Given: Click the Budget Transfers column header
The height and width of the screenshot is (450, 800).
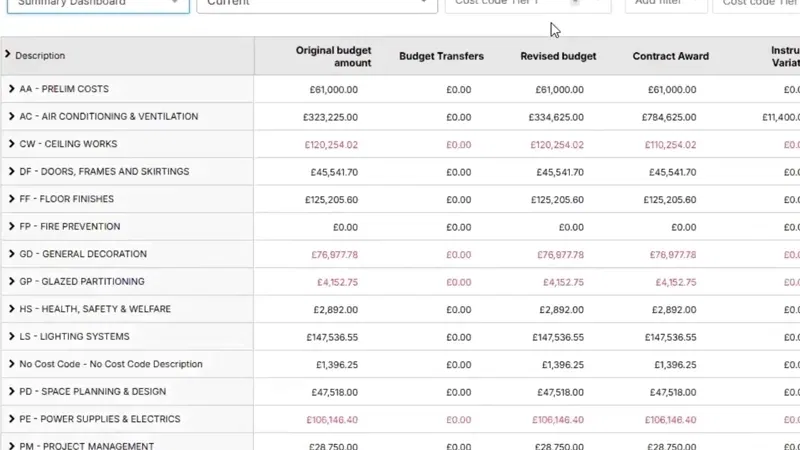Looking at the screenshot, I should pos(441,56).
